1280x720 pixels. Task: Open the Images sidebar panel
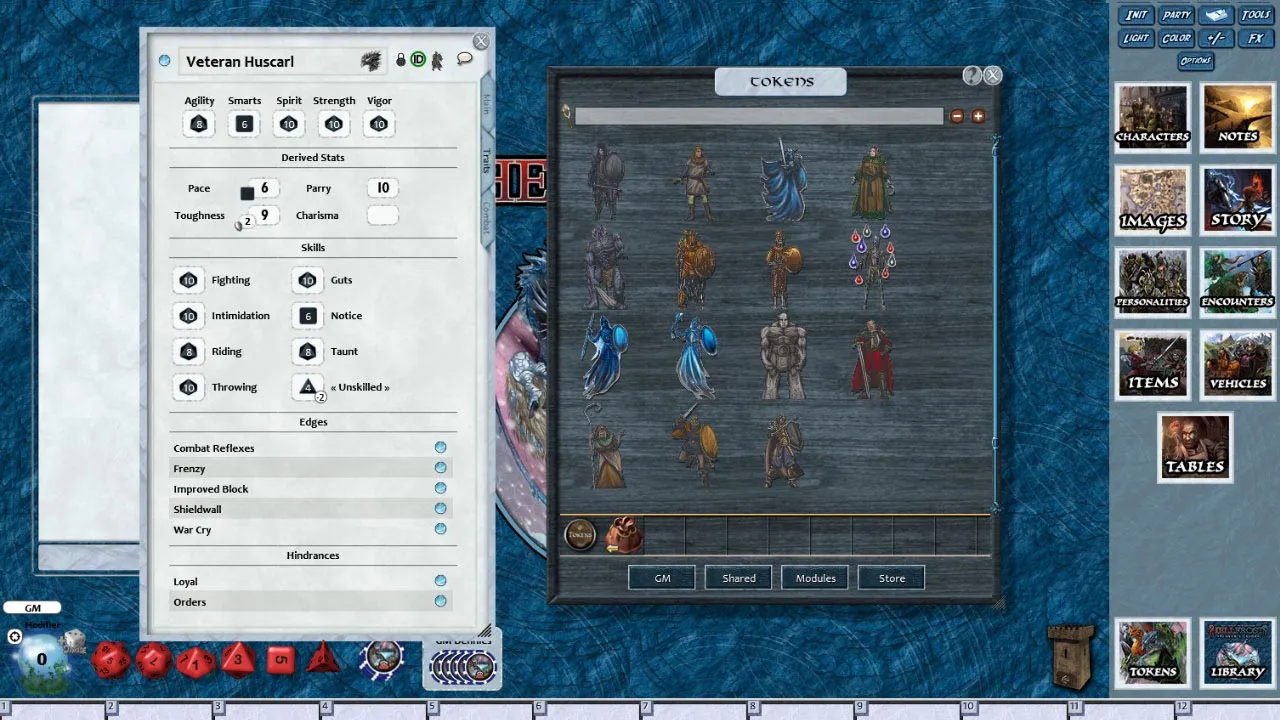(1153, 200)
